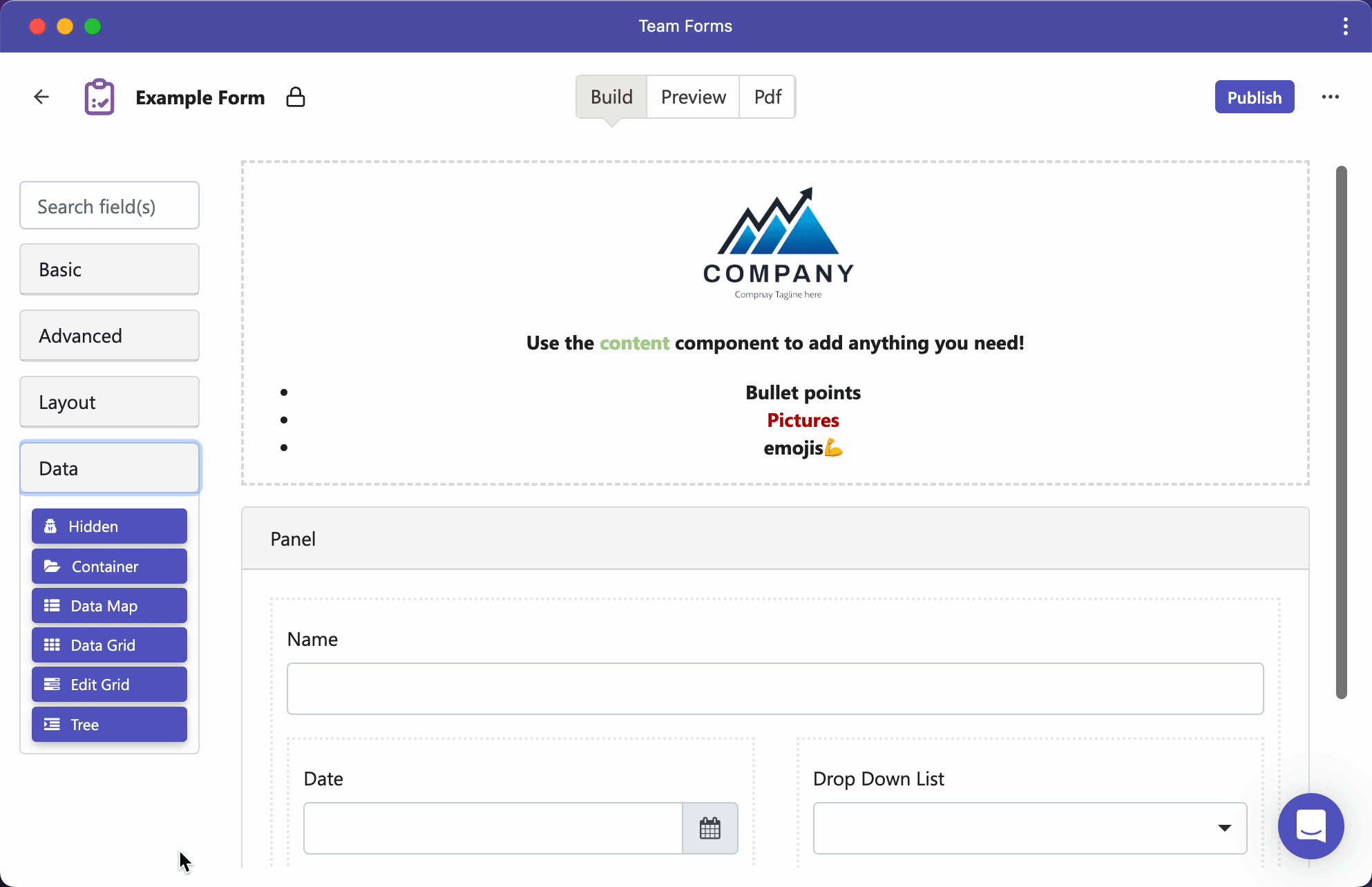Image resolution: width=1372 pixels, height=887 pixels.
Task: Expand the Layout components section
Action: tap(109, 402)
